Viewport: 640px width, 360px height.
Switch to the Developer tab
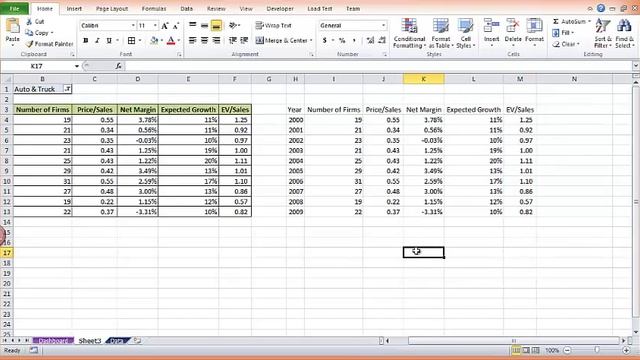pos(280,9)
